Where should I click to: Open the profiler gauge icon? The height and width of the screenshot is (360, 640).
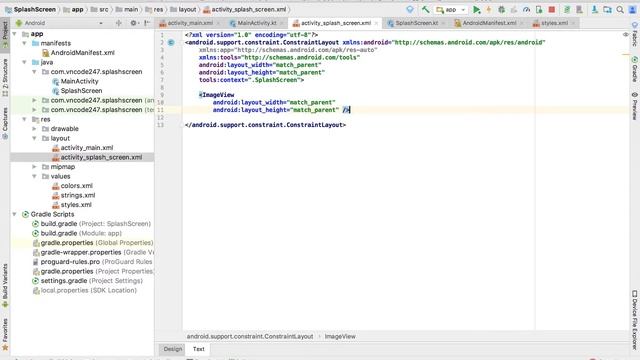527,9
